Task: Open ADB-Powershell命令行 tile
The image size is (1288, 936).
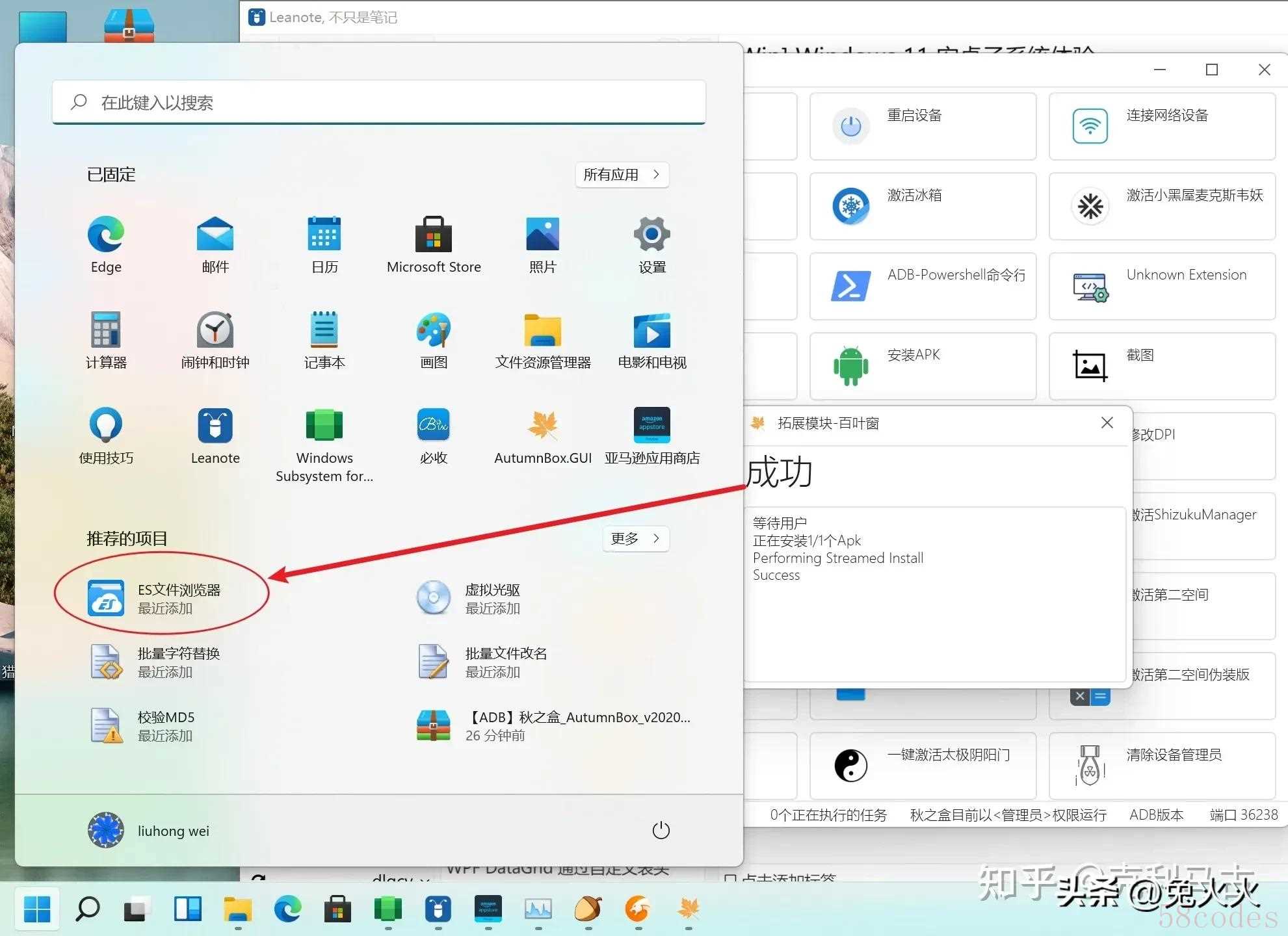Action: click(923, 286)
